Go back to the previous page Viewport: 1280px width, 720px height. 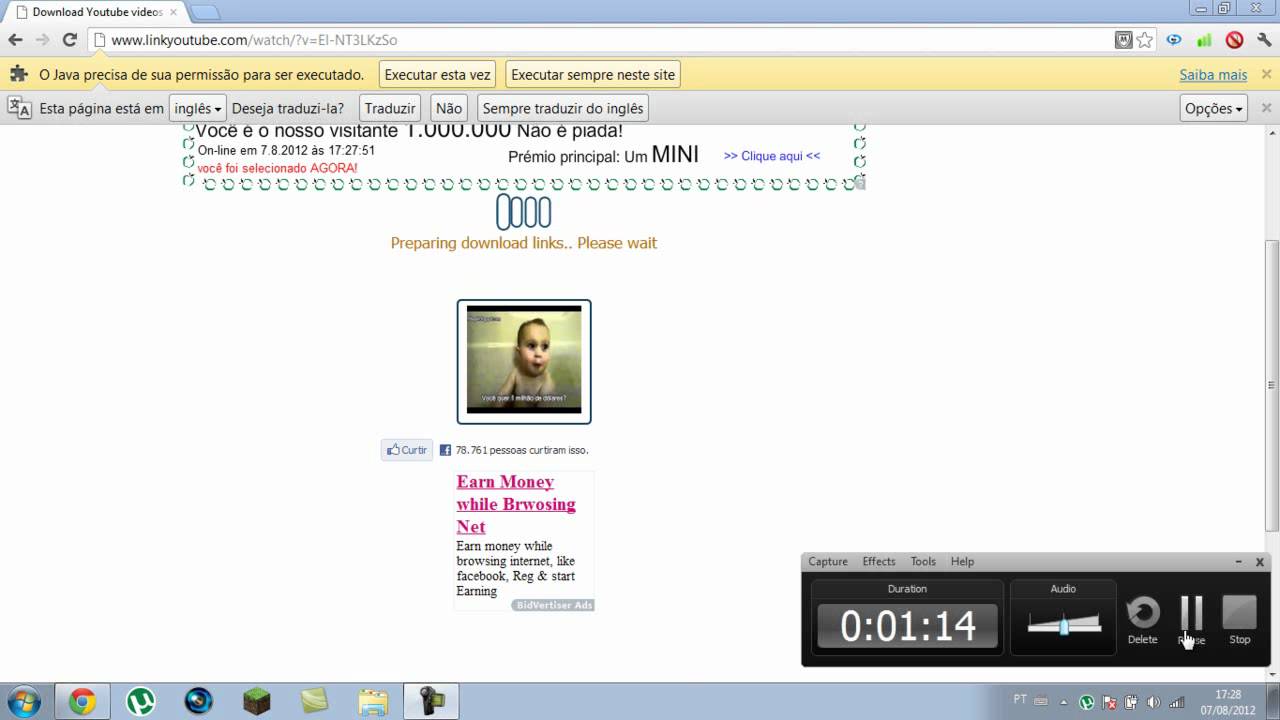[x=15, y=40]
